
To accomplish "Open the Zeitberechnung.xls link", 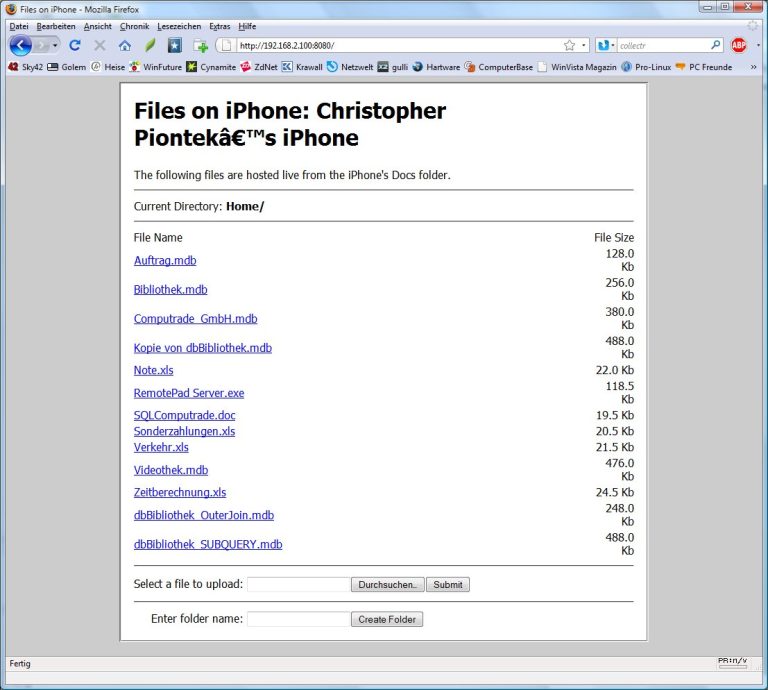I will pyautogui.click(x=180, y=492).
